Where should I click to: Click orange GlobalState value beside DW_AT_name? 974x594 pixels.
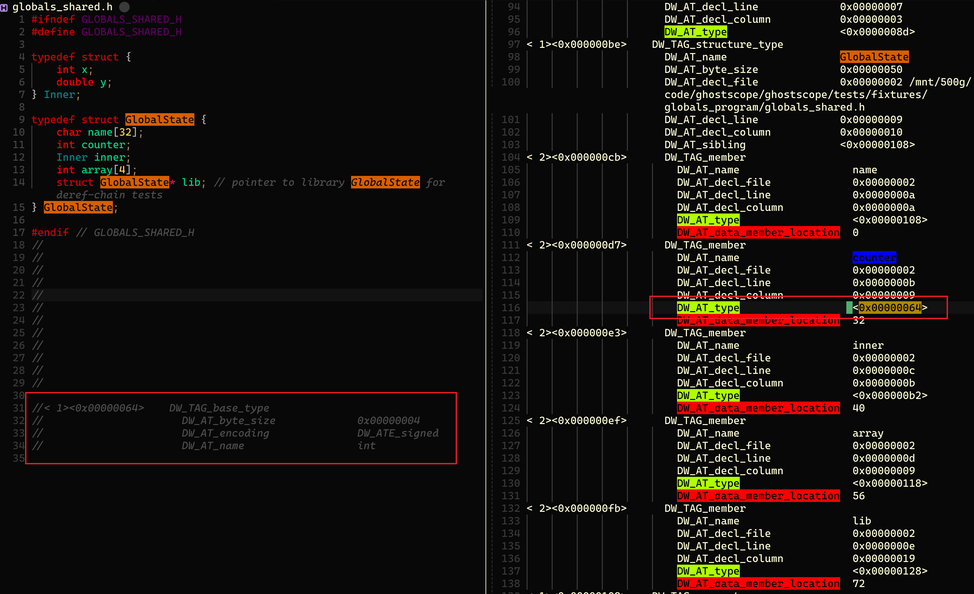(873, 58)
